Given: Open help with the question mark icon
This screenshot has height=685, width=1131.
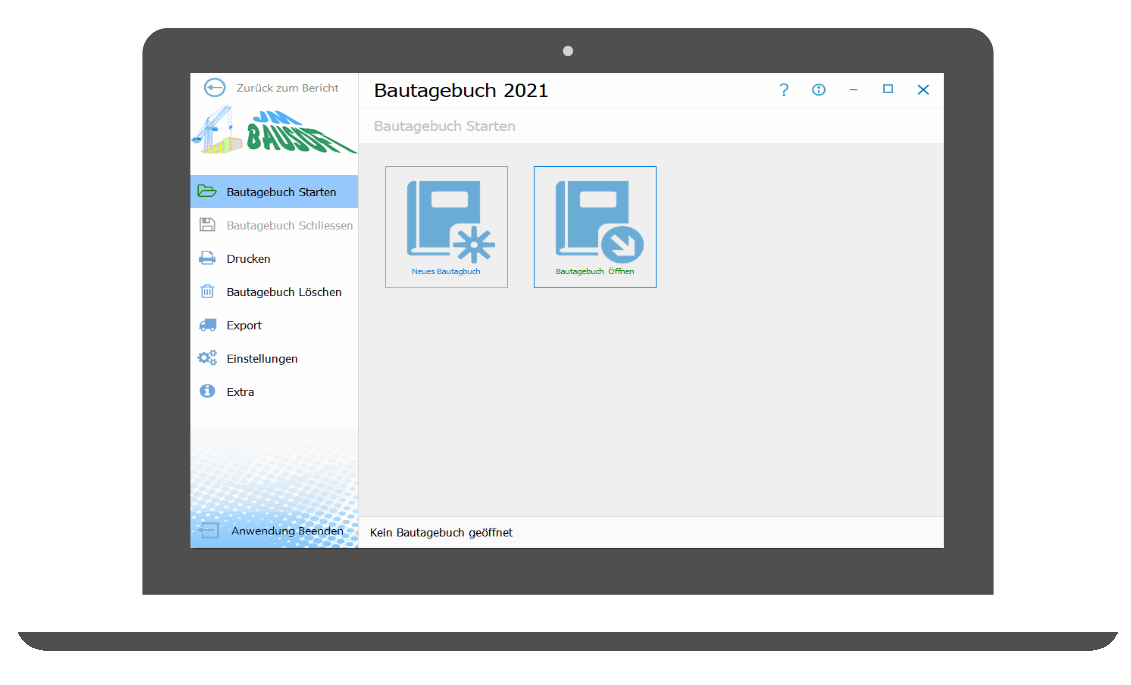Looking at the screenshot, I should 784,90.
